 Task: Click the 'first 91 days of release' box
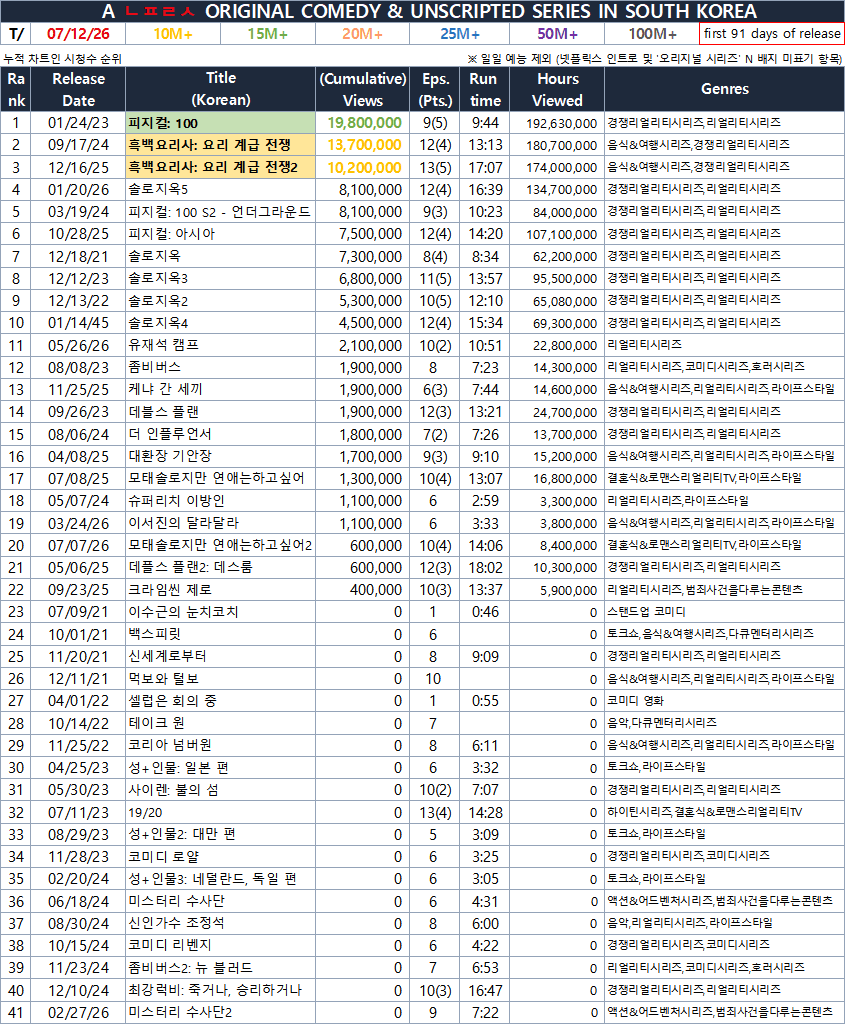click(772, 33)
